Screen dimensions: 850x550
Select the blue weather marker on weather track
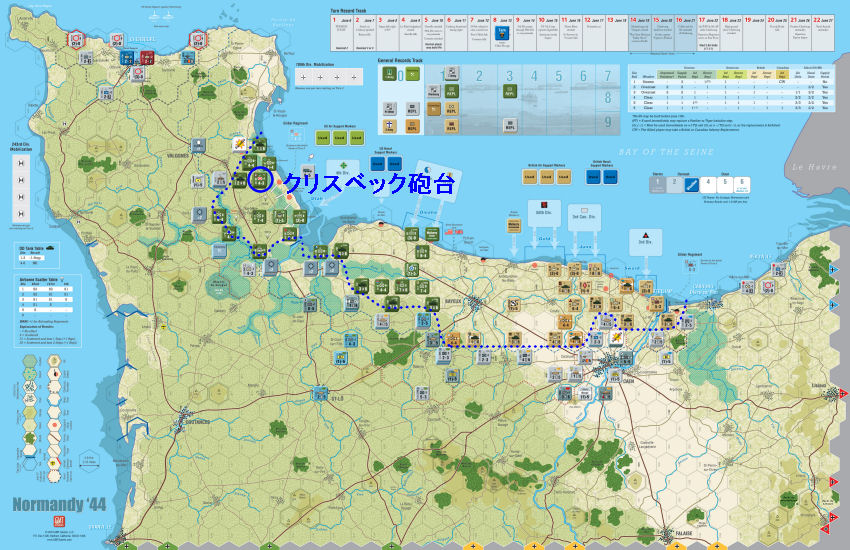point(691,185)
